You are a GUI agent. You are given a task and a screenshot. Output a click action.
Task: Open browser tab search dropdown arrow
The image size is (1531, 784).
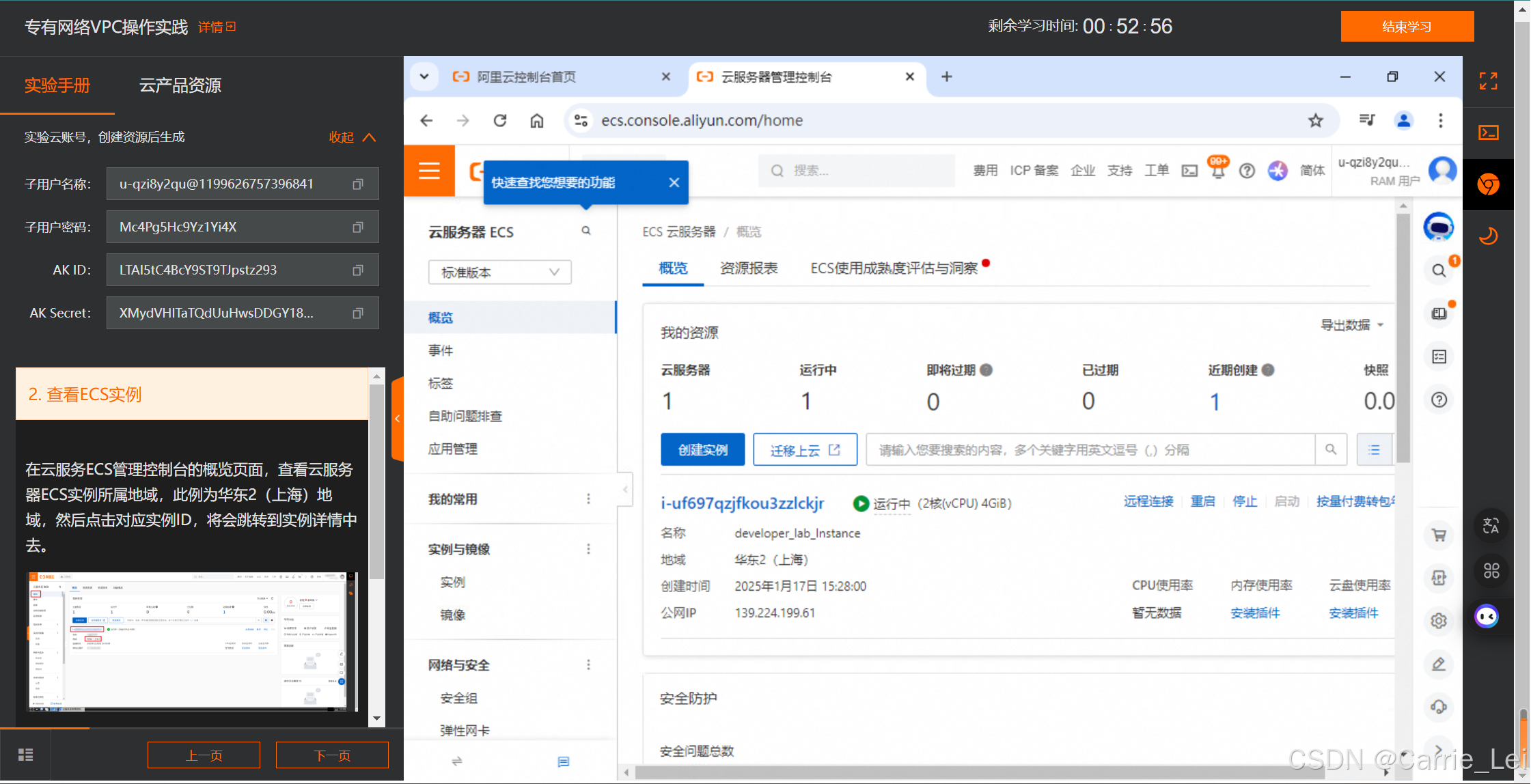[x=424, y=76]
